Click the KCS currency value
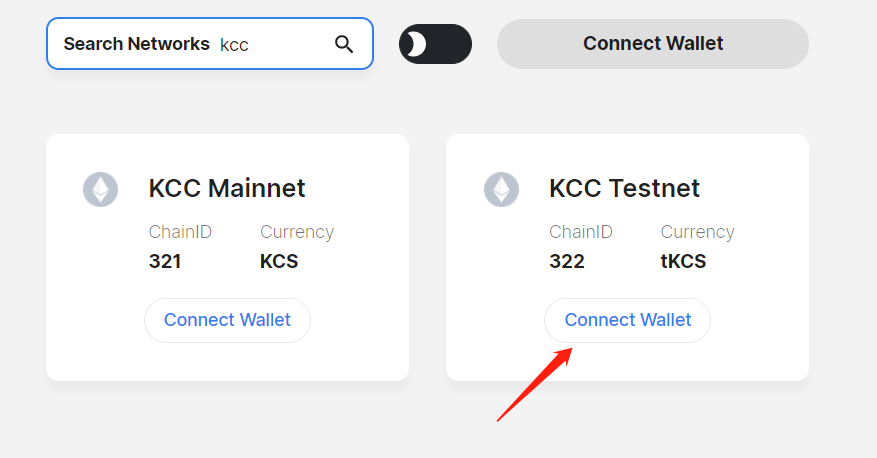Image resolution: width=877 pixels, height=458 pixels. pyautogui.click(x=279, y=262)
